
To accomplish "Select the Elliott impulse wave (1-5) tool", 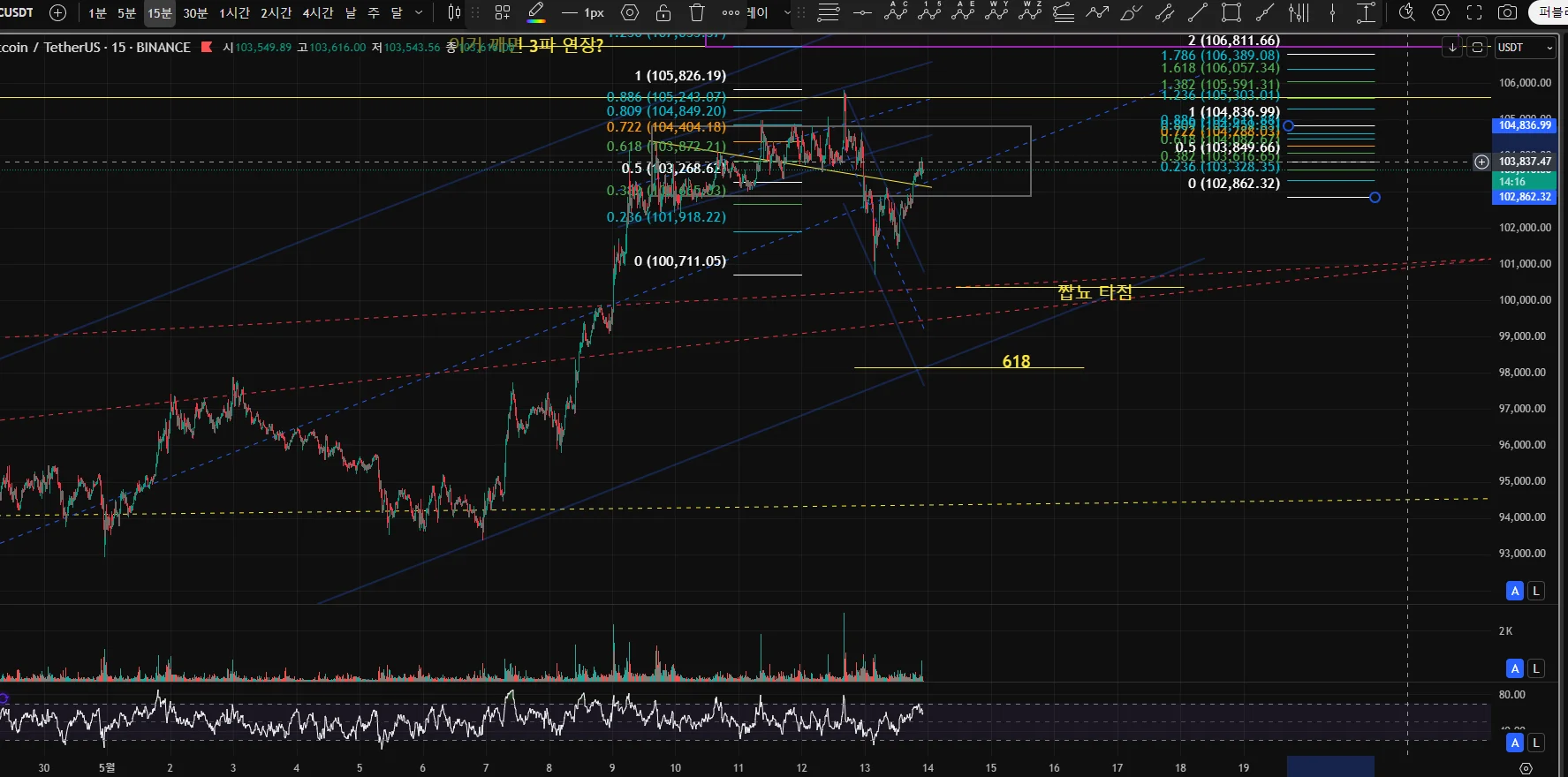I will tap(930, 12).
